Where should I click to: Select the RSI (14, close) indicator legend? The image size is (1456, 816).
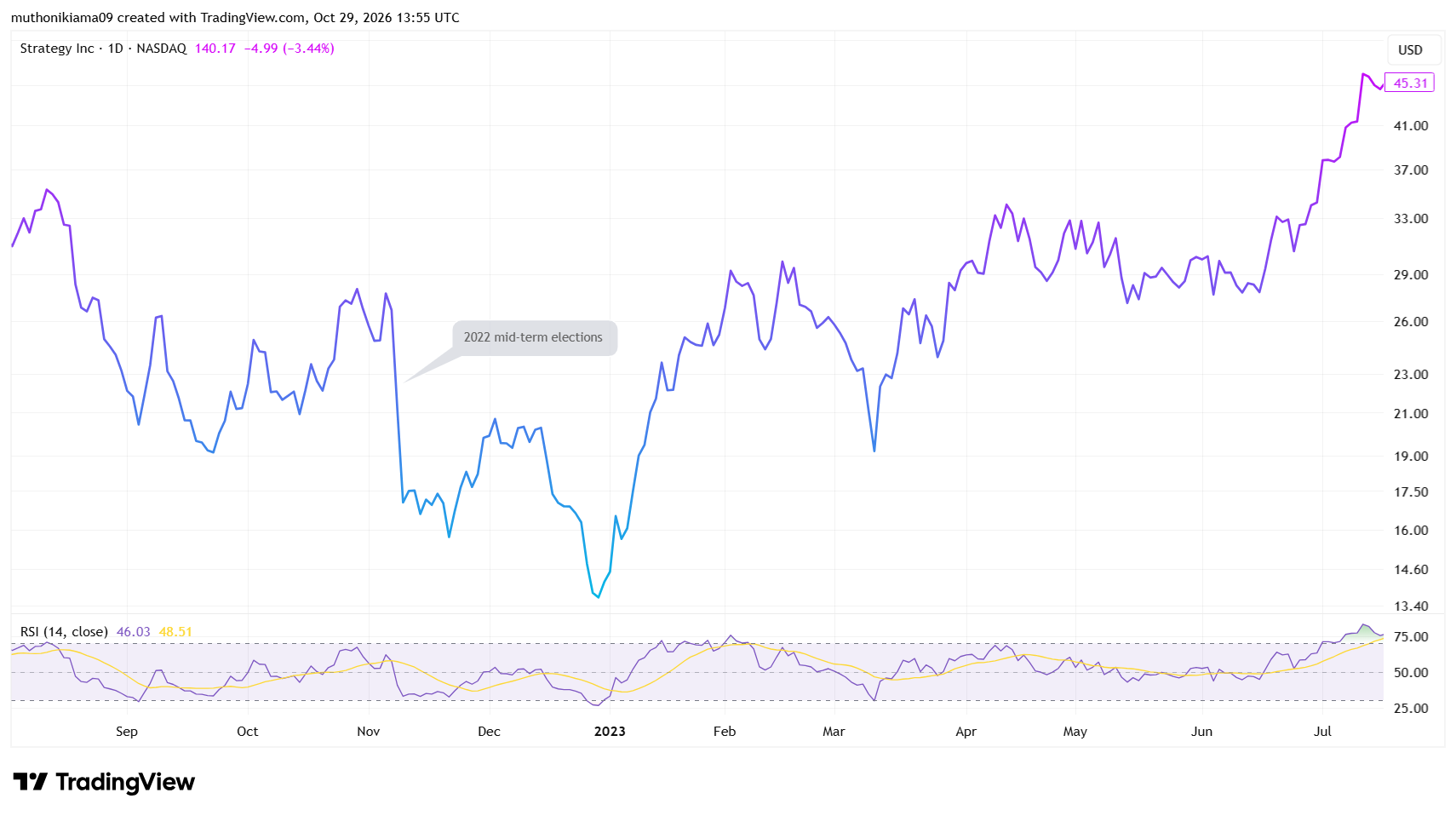click(65, 632)
